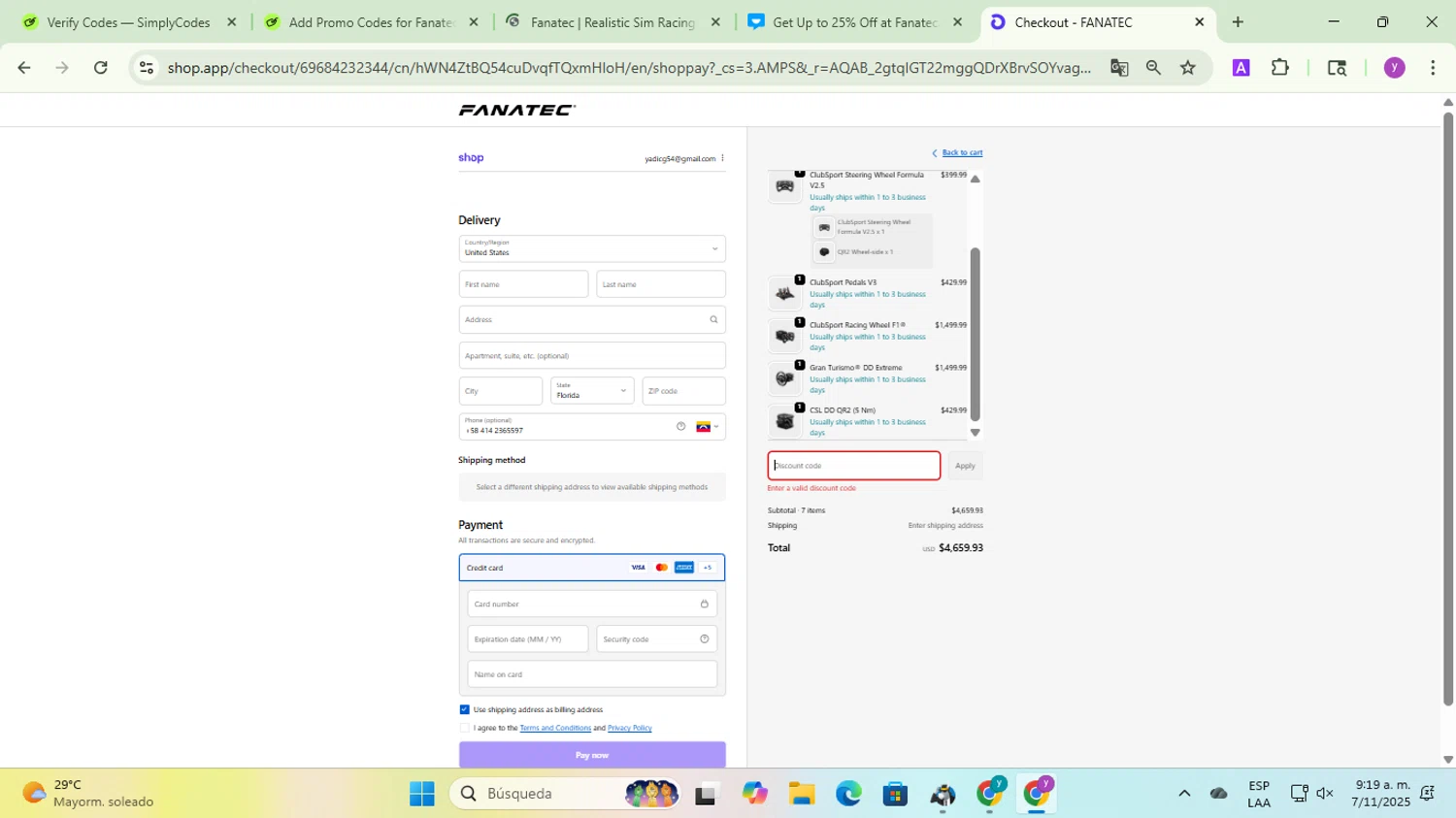Focus the Card number field
Viewport: 1456px width, 818px height.
point(592,604)
